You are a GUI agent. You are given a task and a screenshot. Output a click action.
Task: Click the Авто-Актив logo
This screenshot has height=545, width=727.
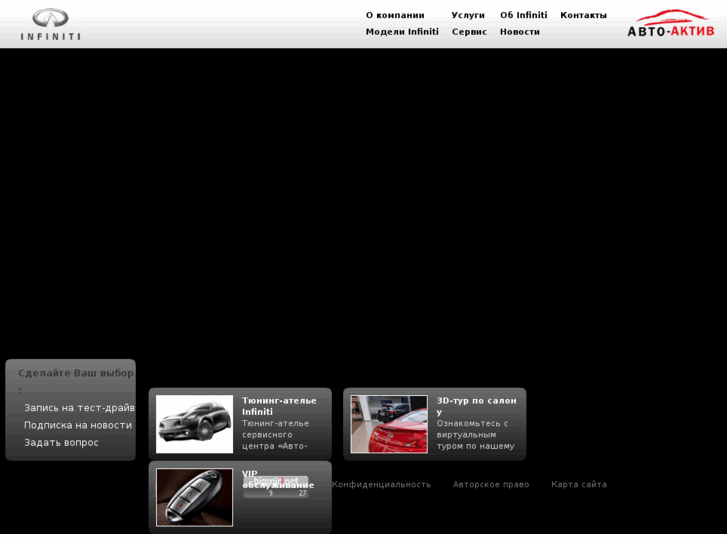click(670, 23)
